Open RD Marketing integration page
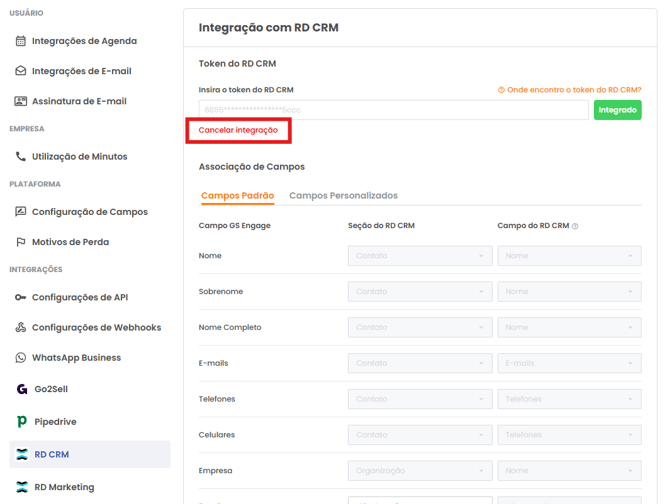Viewport: 670px width, 504px height. [x=64, y=487]
